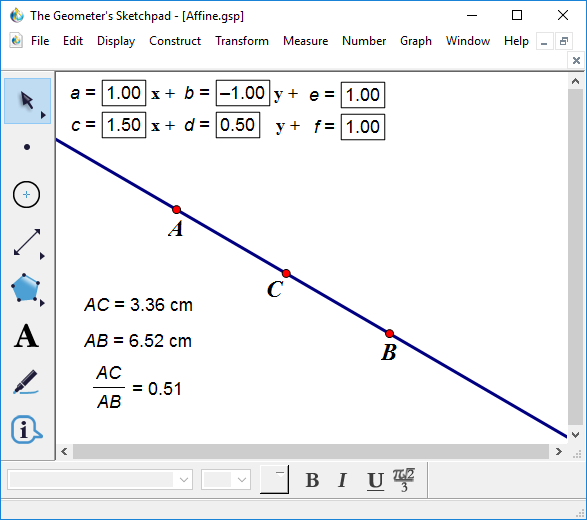Select red point C on line
This screenshot has height=520, width=587.
click(286, 273)
